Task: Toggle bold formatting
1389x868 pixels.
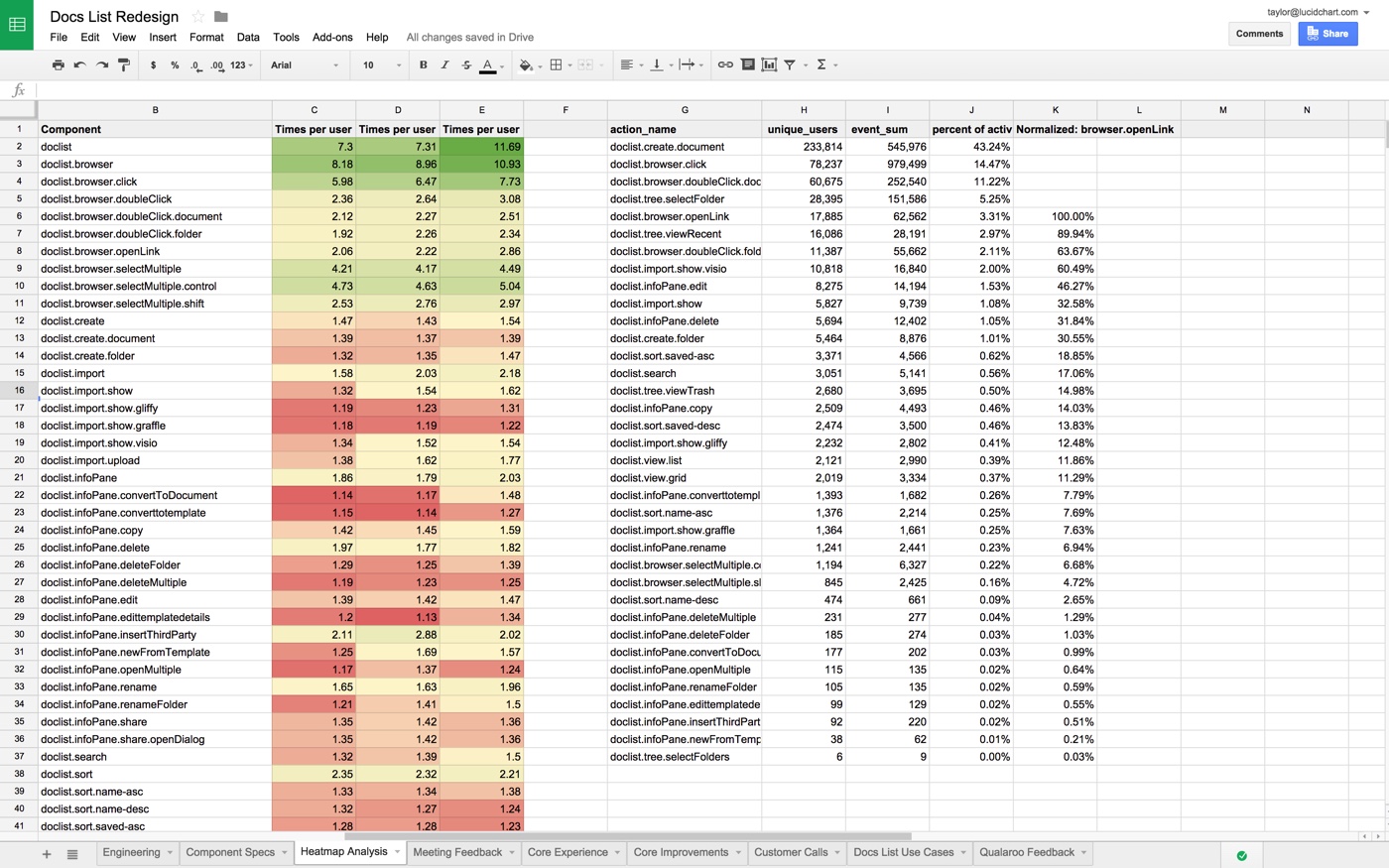Action: (423, 64)
